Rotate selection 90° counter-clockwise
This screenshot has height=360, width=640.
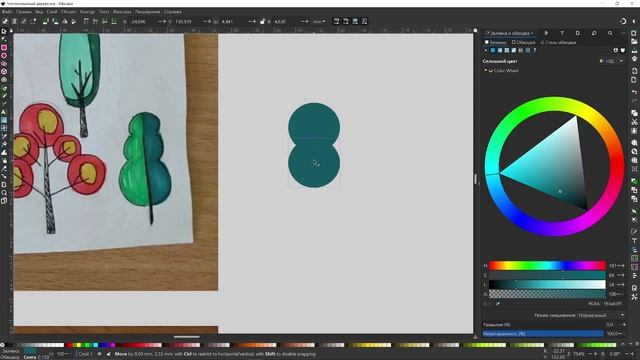click(46, 21)
